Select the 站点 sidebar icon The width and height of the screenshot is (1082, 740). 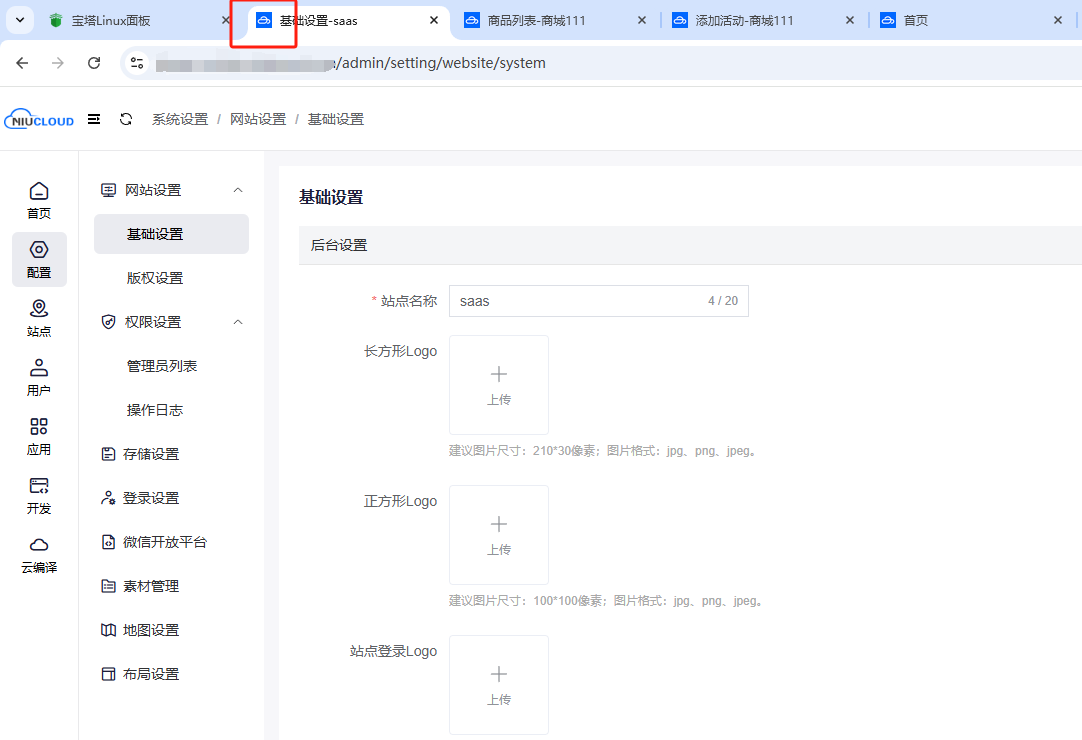point(39,318)
